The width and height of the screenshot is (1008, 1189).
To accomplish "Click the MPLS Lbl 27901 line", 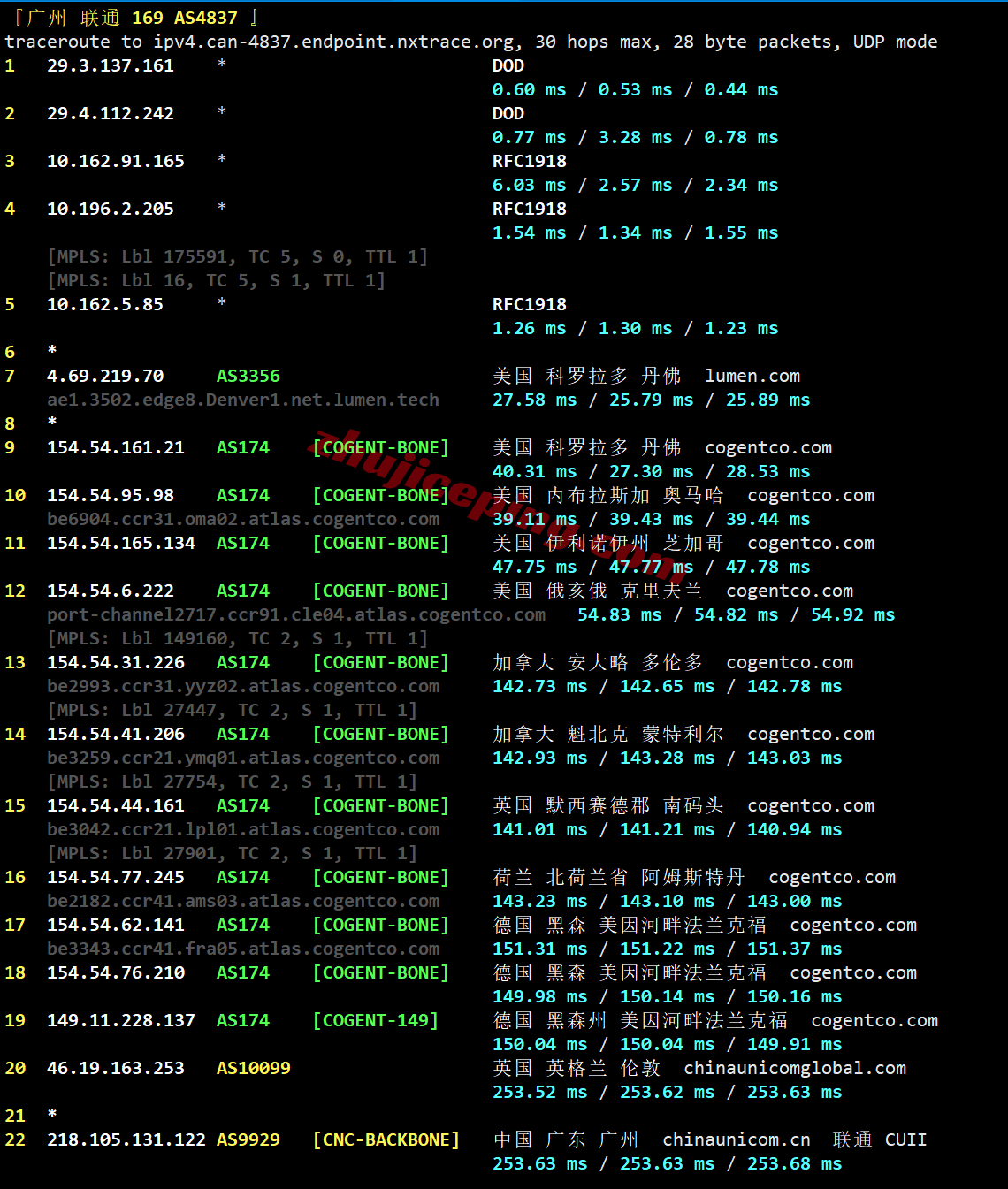I will coord(233,853).
